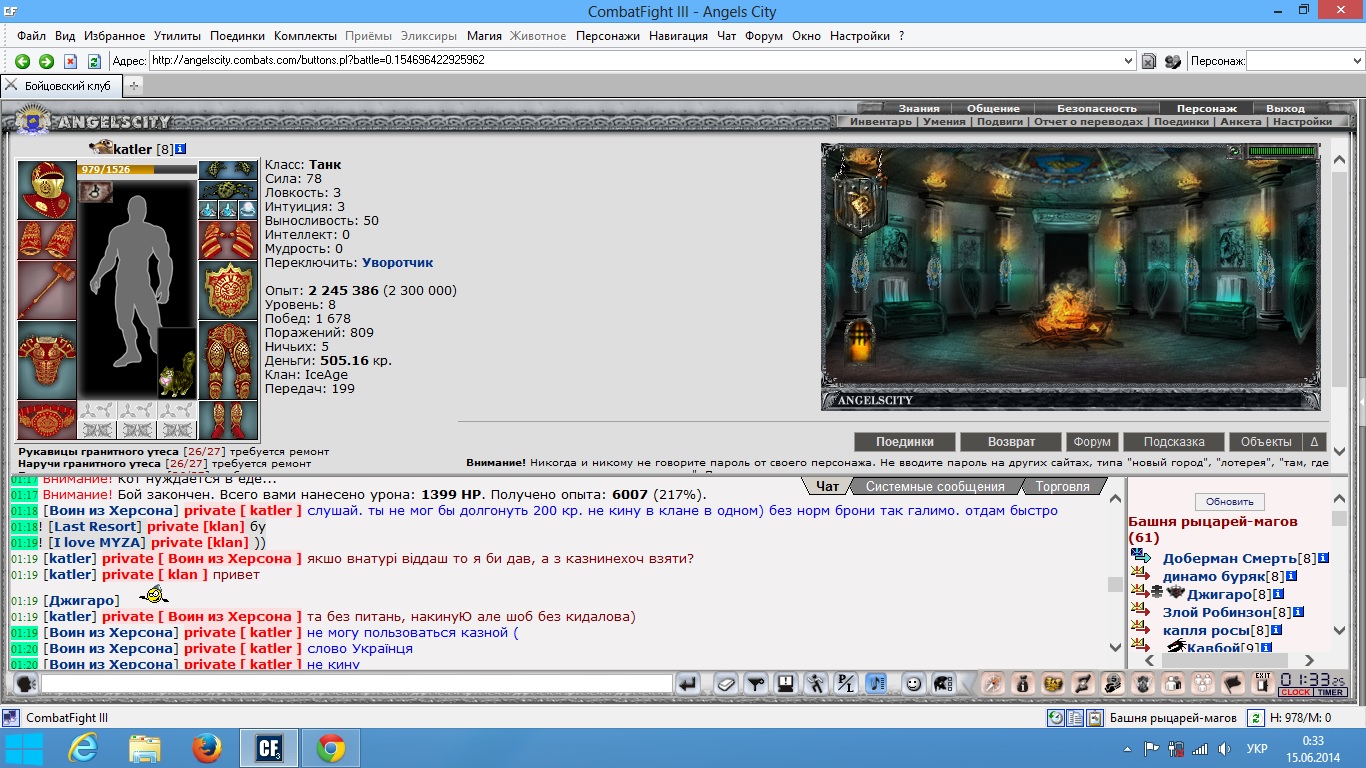The width and height of the screenshot is (1366, 768).
Task: Open the Файл menu
Action: 31,36
